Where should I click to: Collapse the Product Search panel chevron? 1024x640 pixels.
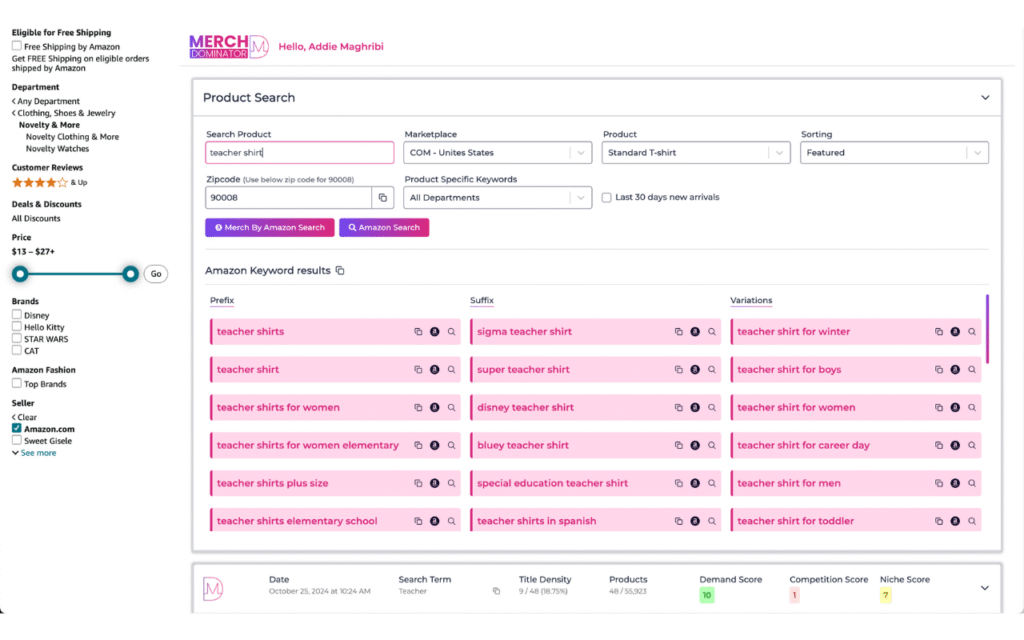(985, 97)
